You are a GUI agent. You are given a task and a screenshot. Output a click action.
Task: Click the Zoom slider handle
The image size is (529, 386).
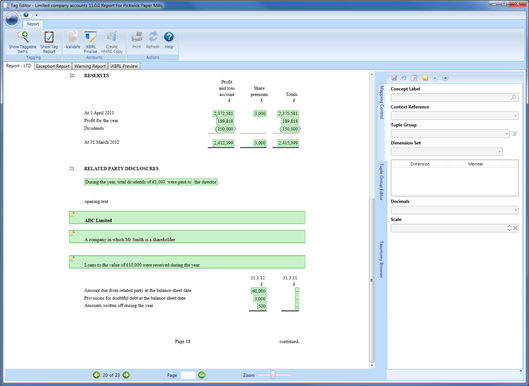coord(273,375)
